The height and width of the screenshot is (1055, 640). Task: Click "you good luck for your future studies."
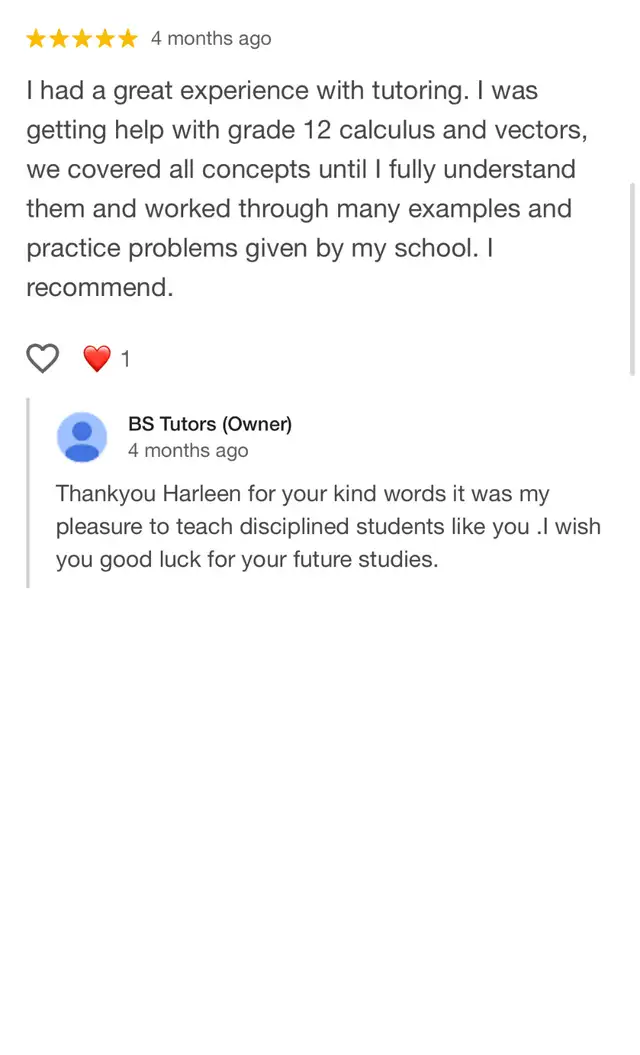pos(247,560)
